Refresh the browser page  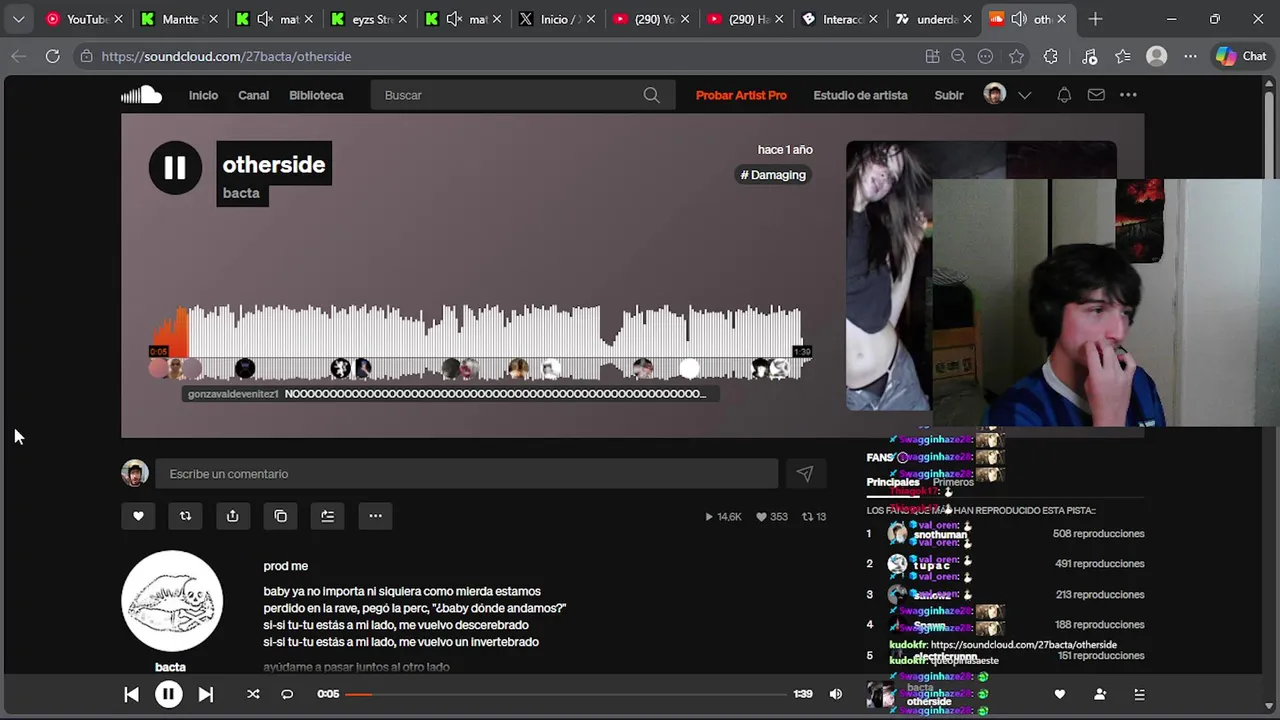point(53,57)
